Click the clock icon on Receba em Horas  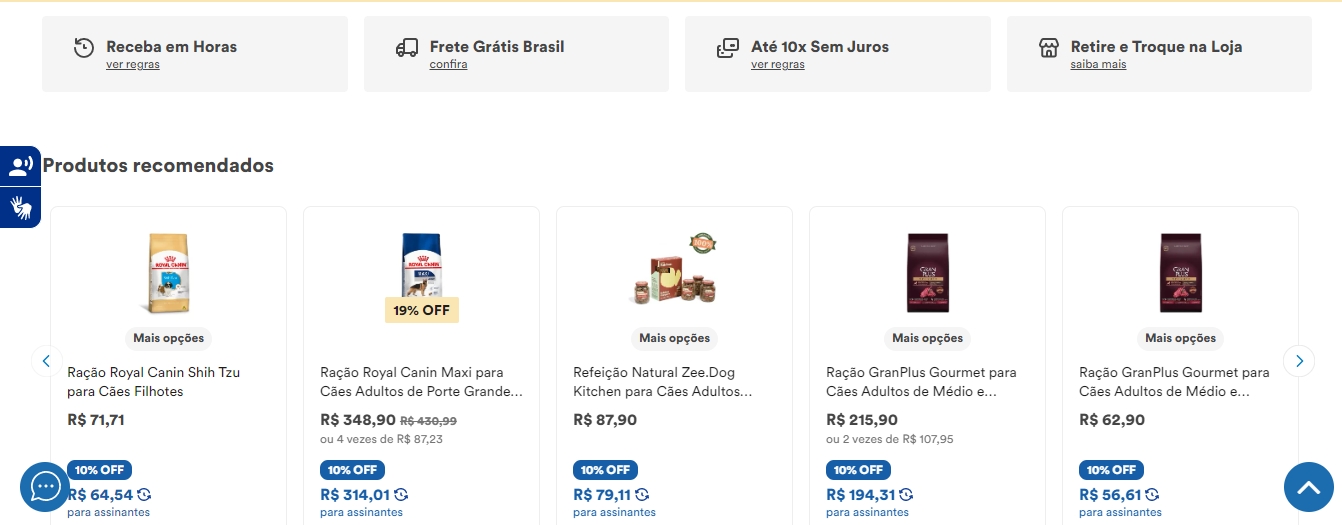point(84,48)
